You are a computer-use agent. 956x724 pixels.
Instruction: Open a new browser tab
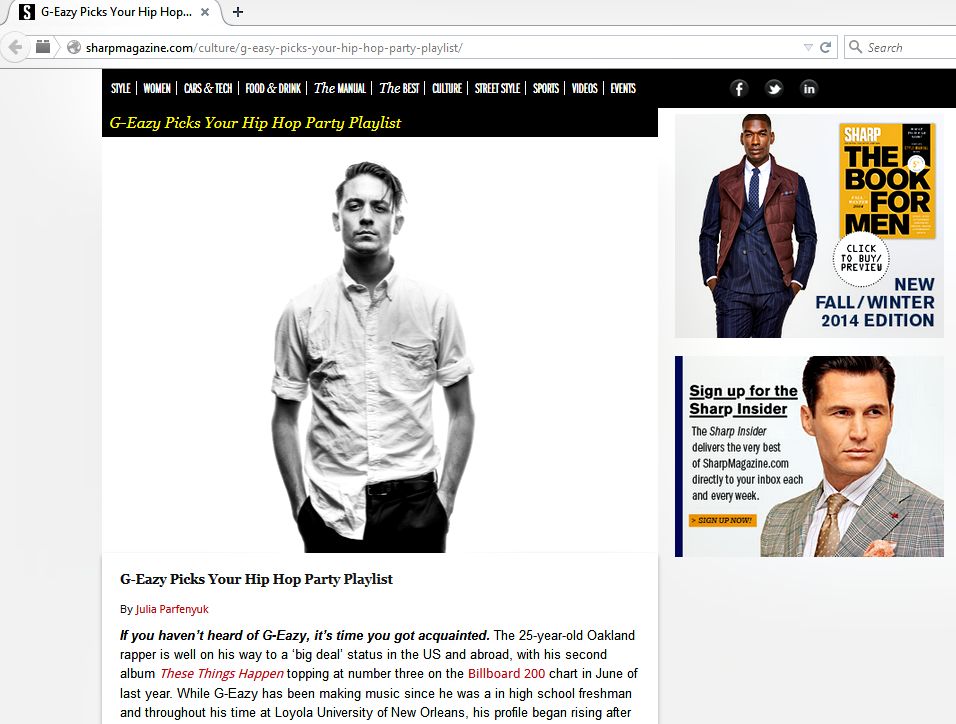[238, 12]
